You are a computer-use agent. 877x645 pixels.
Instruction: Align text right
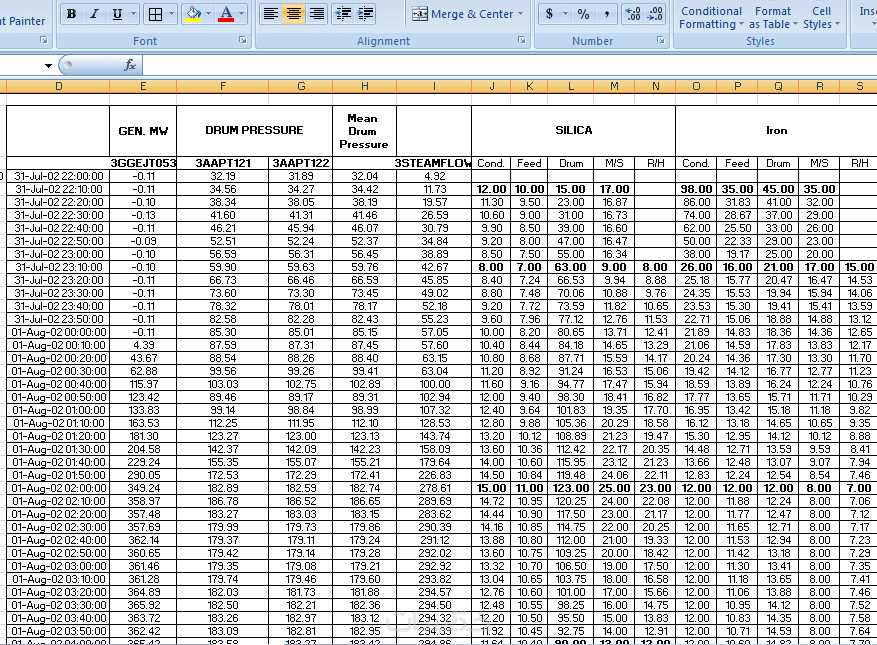coord(317,14)
